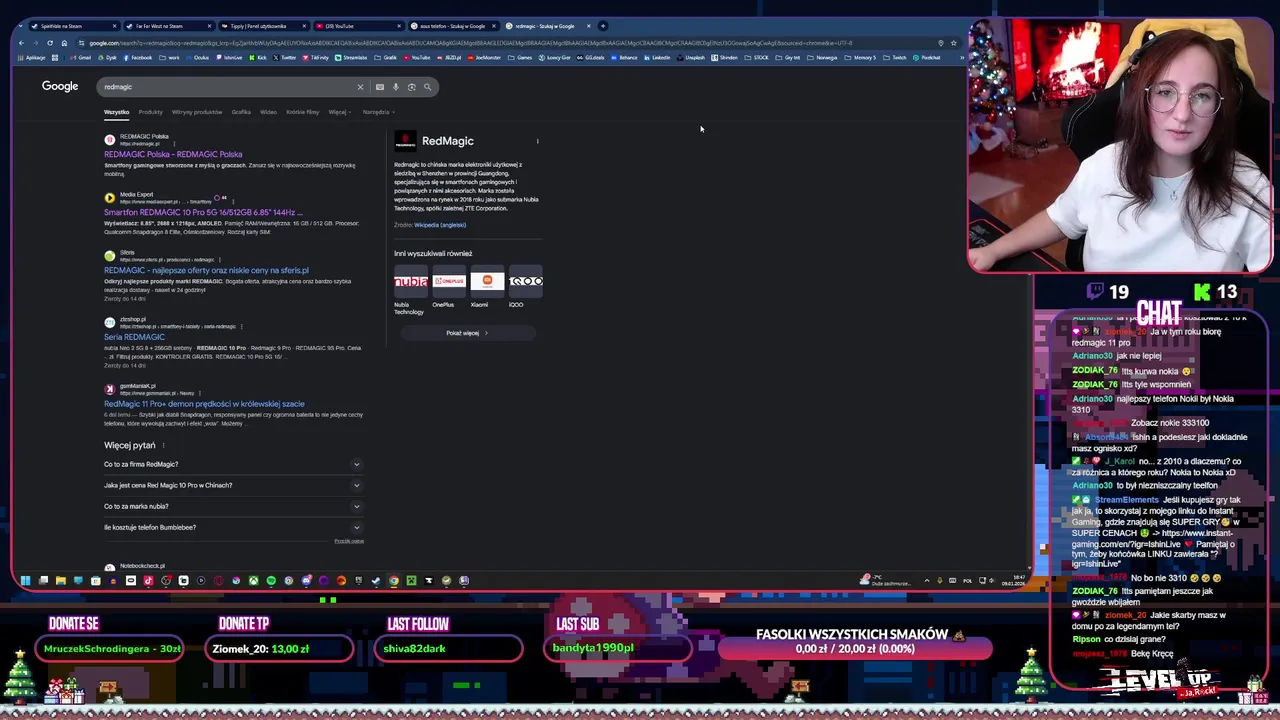Open the sferis.pl REDMAGIC offers result

pos(206,271)
